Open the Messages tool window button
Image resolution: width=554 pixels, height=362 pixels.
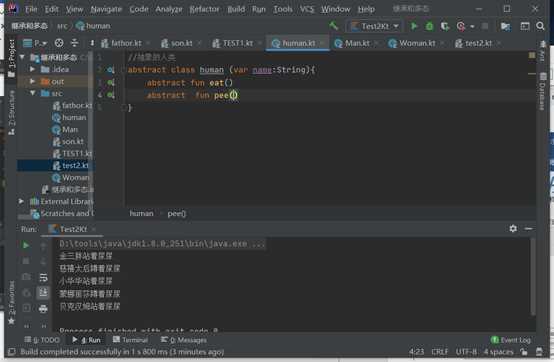[x=183, y=340]
